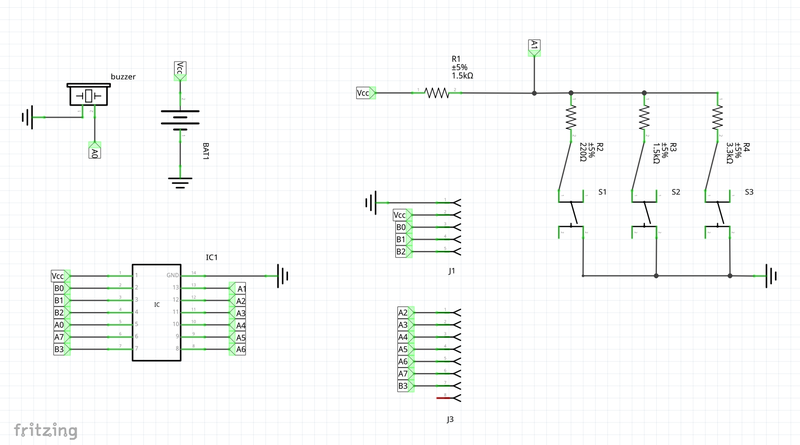Select the R2 220Ω resistor
The width and height of the screenshot is (800, 445).
571,119
